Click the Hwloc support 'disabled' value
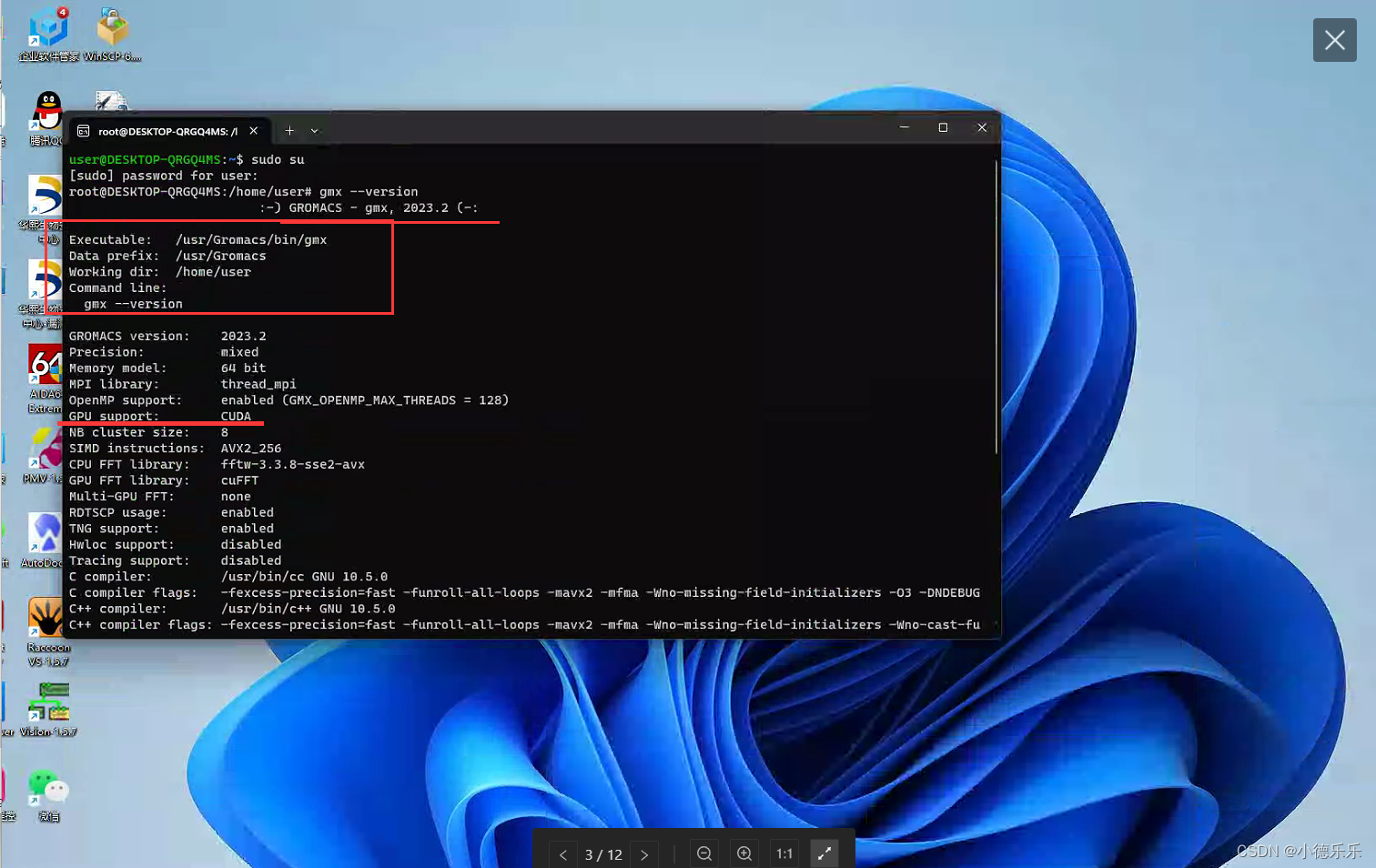Viewport: 1376px width, 868px height. [x=251, y=544]
